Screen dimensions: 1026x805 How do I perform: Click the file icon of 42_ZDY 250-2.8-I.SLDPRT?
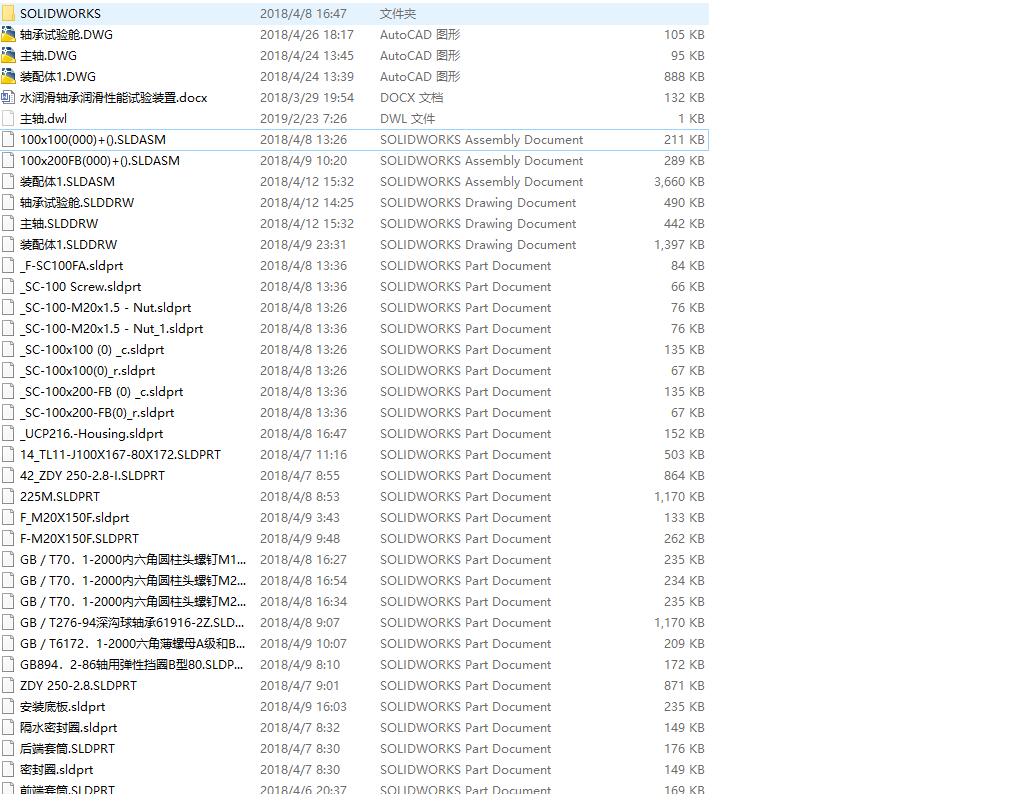[8, 475]
